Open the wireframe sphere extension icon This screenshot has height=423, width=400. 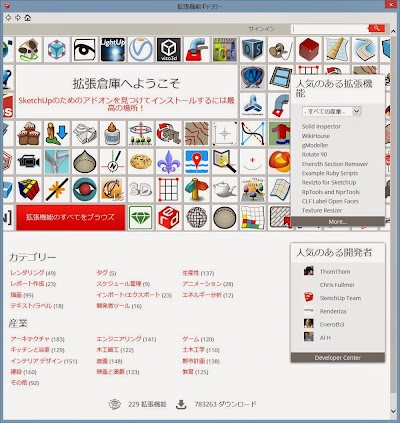[197, 217]
